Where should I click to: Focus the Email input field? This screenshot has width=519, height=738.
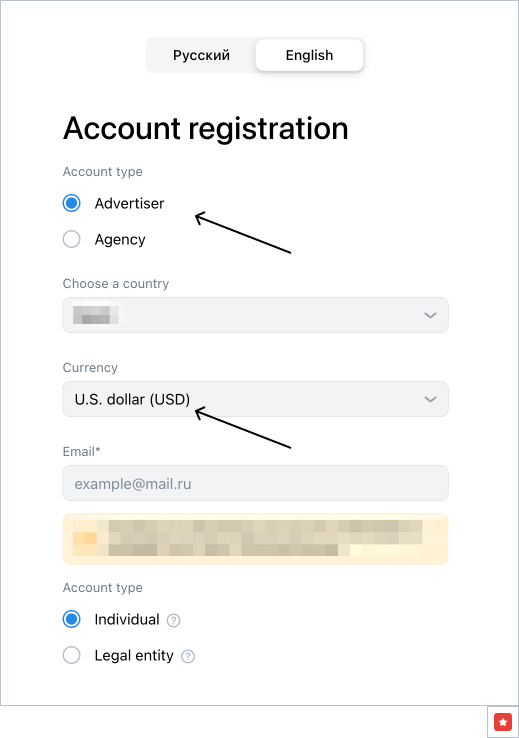(x=256, y=483)
